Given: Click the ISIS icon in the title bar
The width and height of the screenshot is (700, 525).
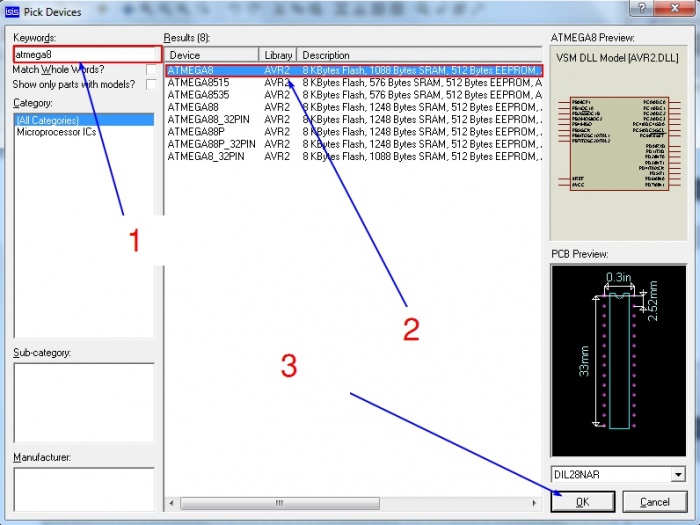Looking at the screenshot, I should (x=12, y=12).
